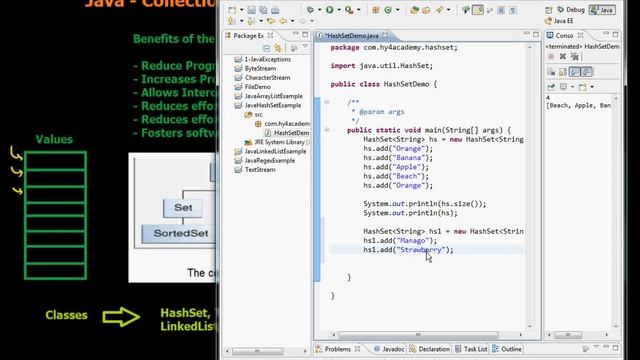Open the Search dropdown arrow
This screenshot has height=360, width=640.
(448, 10)
